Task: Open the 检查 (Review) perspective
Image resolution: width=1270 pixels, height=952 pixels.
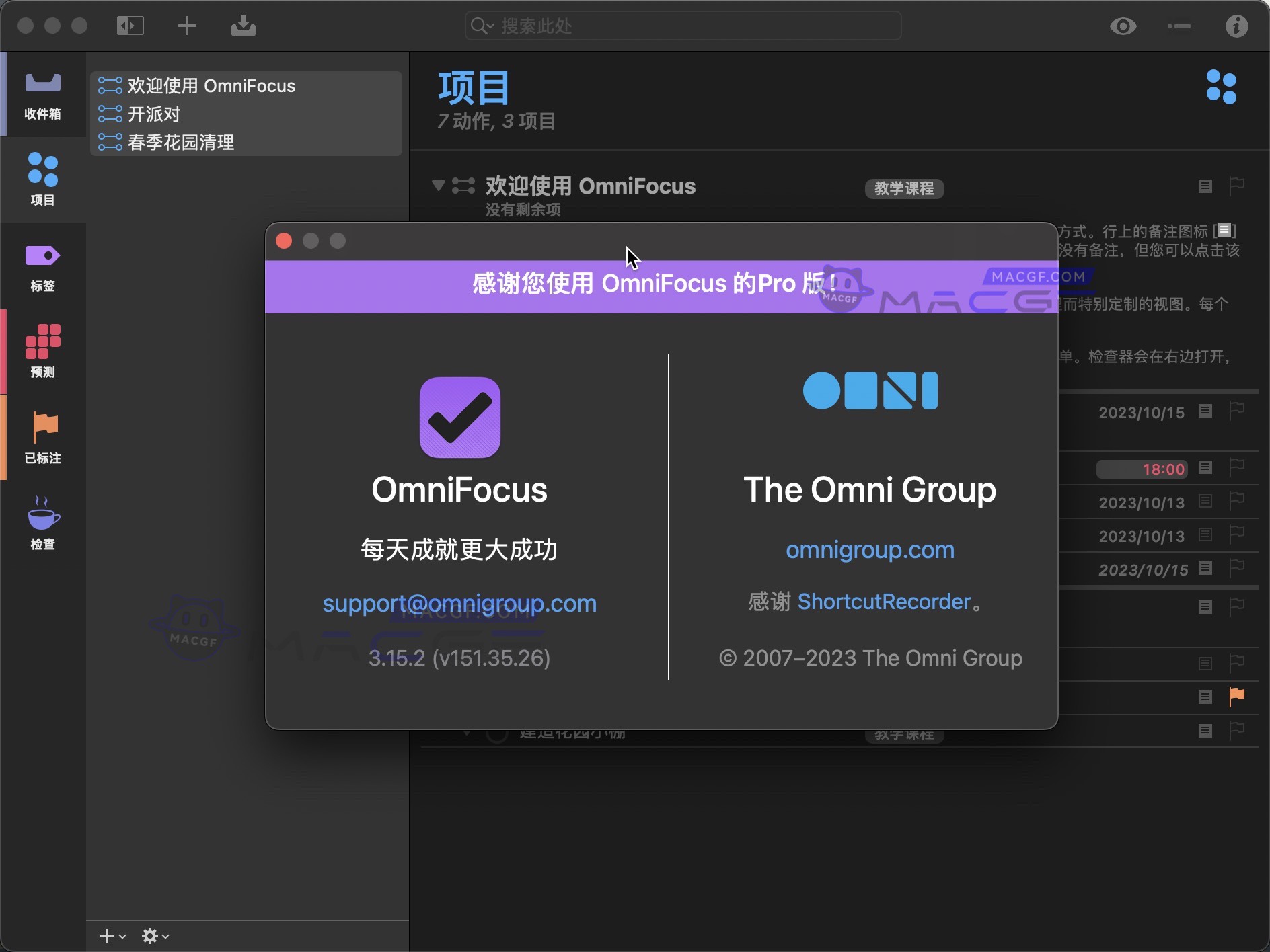Action: (42, 523)
